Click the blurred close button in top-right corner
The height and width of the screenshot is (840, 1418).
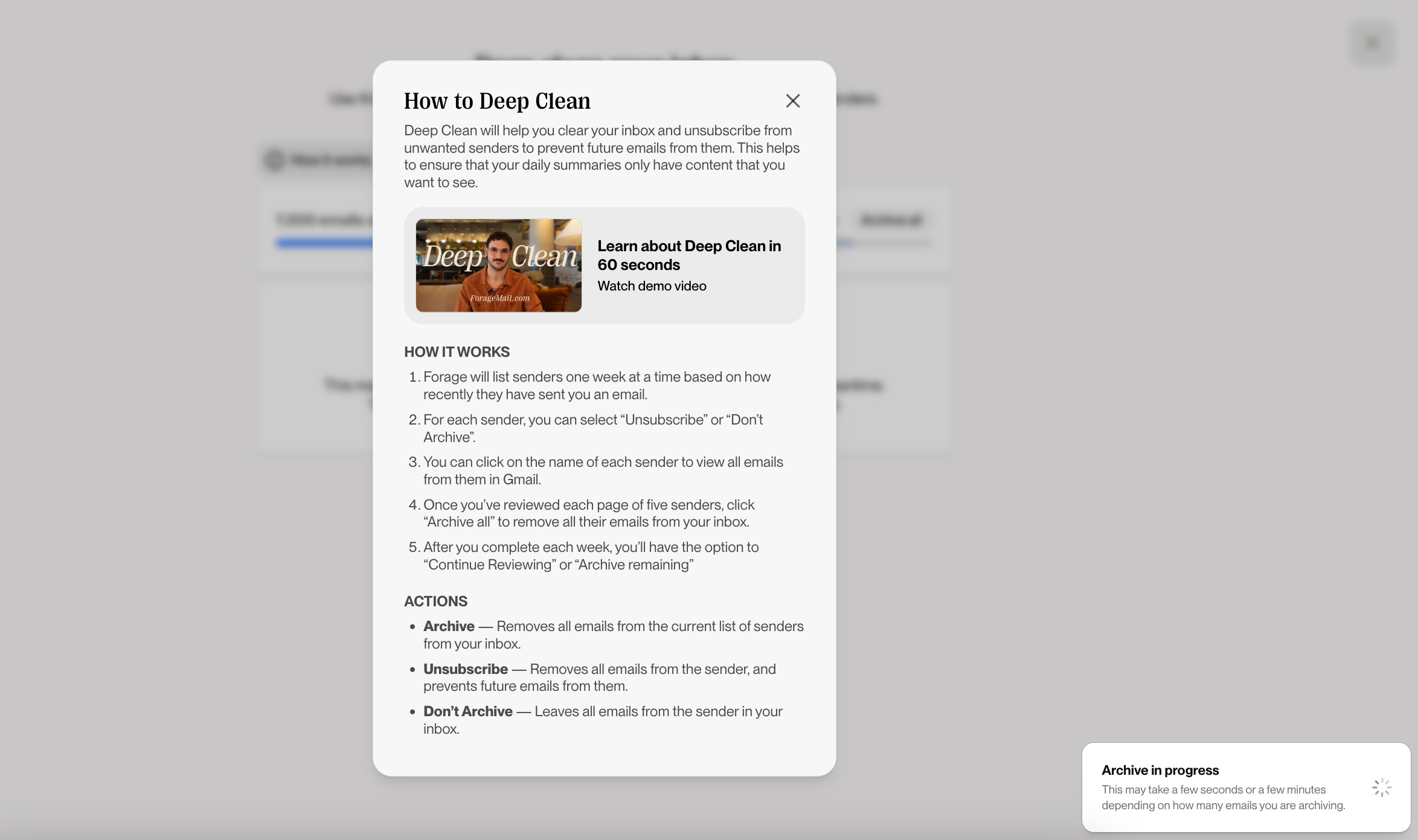coord(1372,43)
